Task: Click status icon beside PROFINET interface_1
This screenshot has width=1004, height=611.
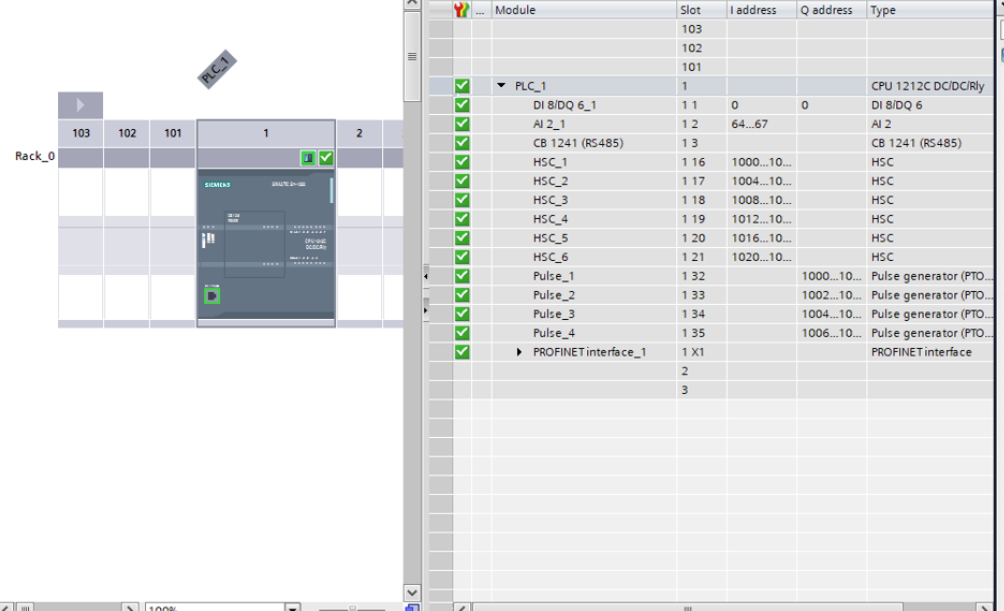Action: [x=461, y=352]
